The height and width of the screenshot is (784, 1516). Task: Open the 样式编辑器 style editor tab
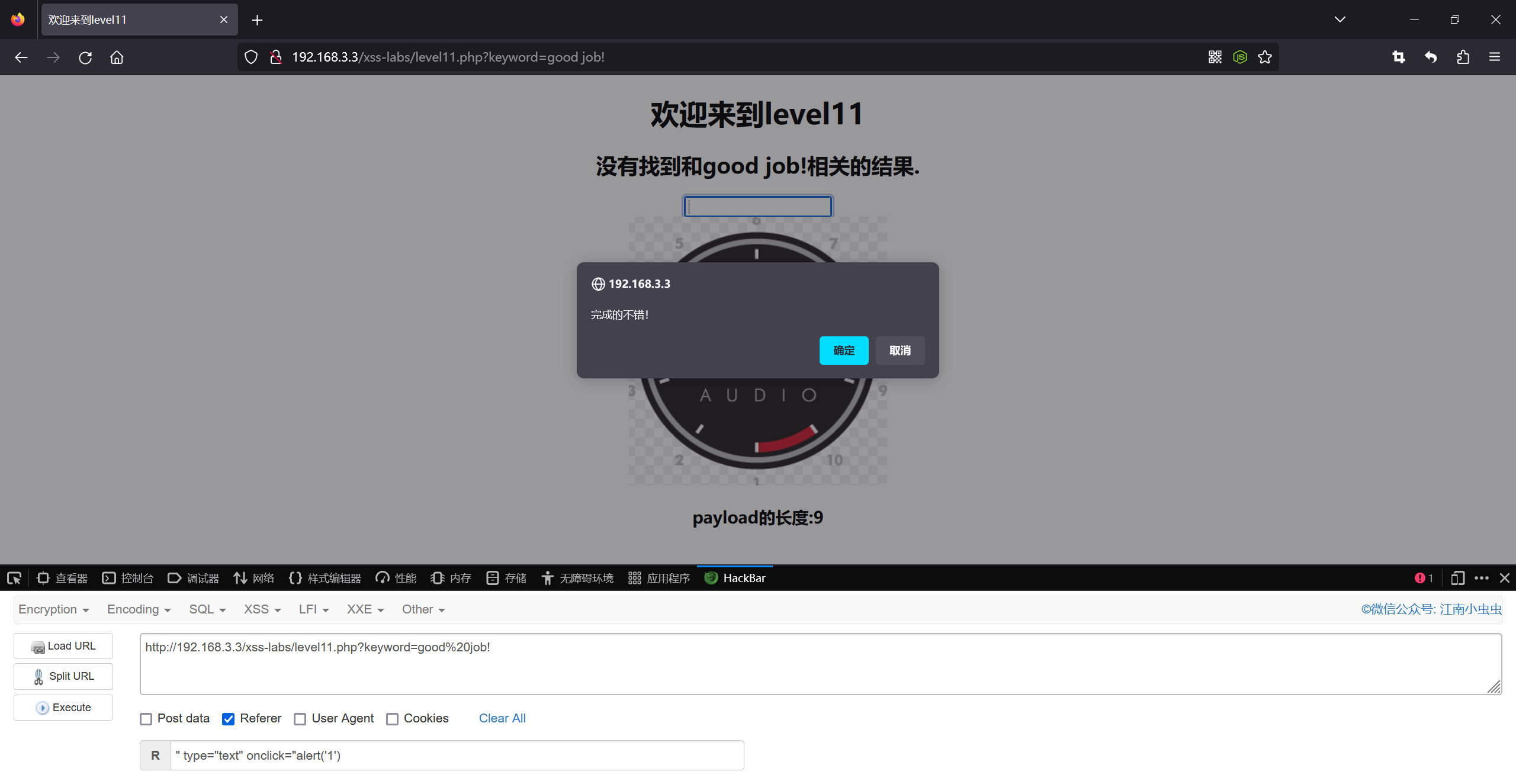(x=325, y=578)
